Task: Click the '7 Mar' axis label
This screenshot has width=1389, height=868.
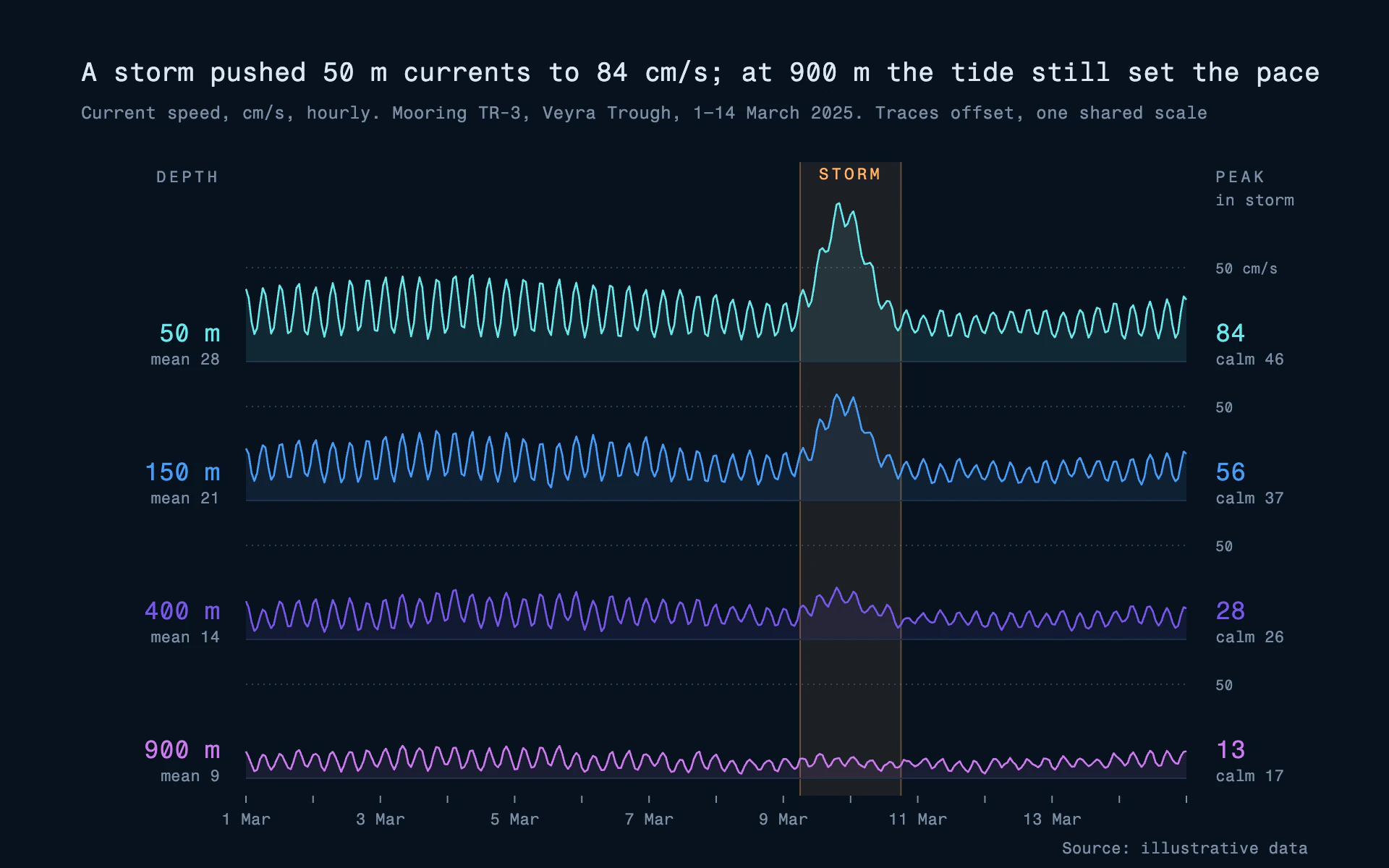Action: [x=649, y=820]
